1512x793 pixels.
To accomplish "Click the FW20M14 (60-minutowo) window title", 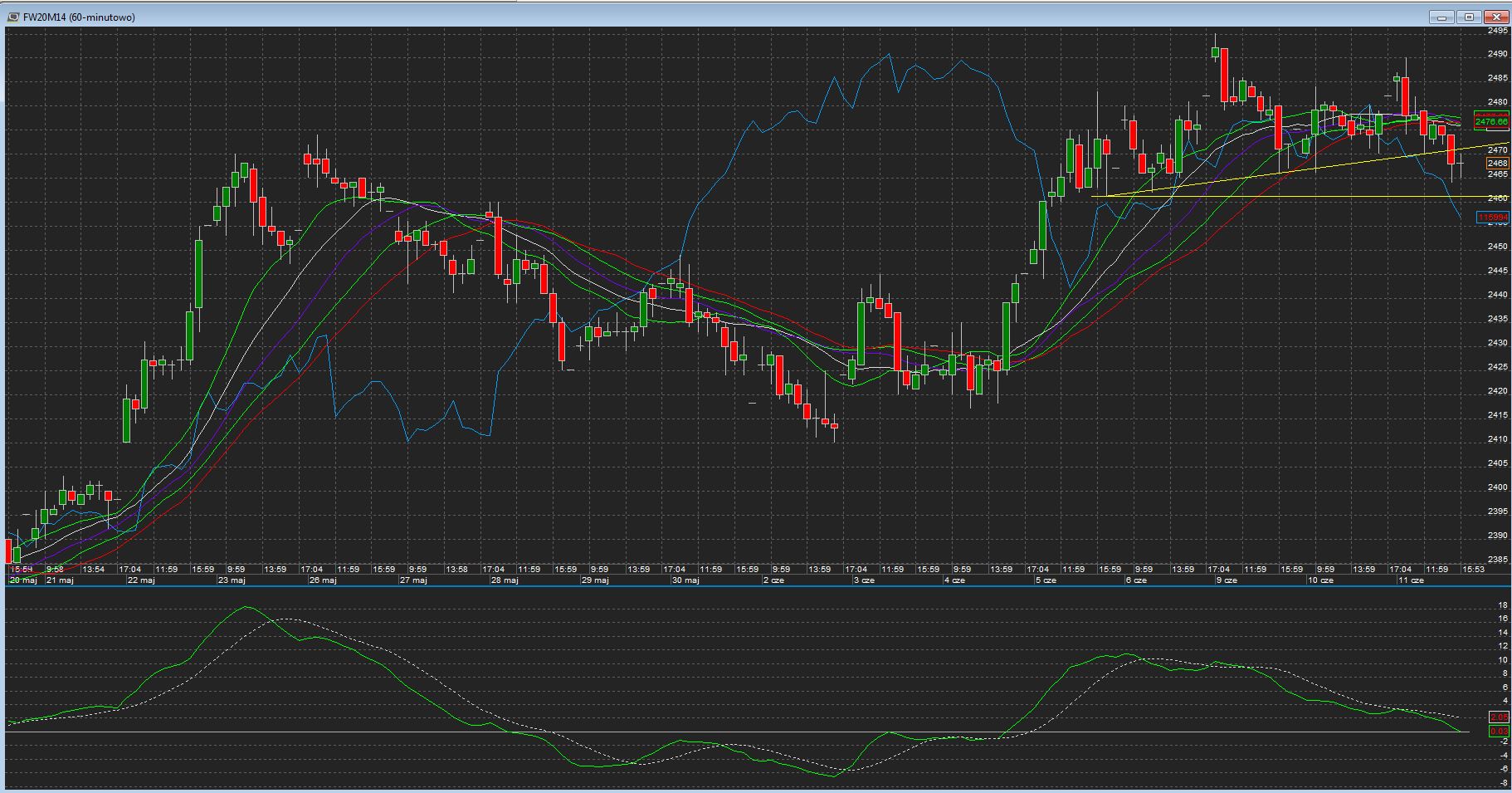I will click(x=79, y=17).
